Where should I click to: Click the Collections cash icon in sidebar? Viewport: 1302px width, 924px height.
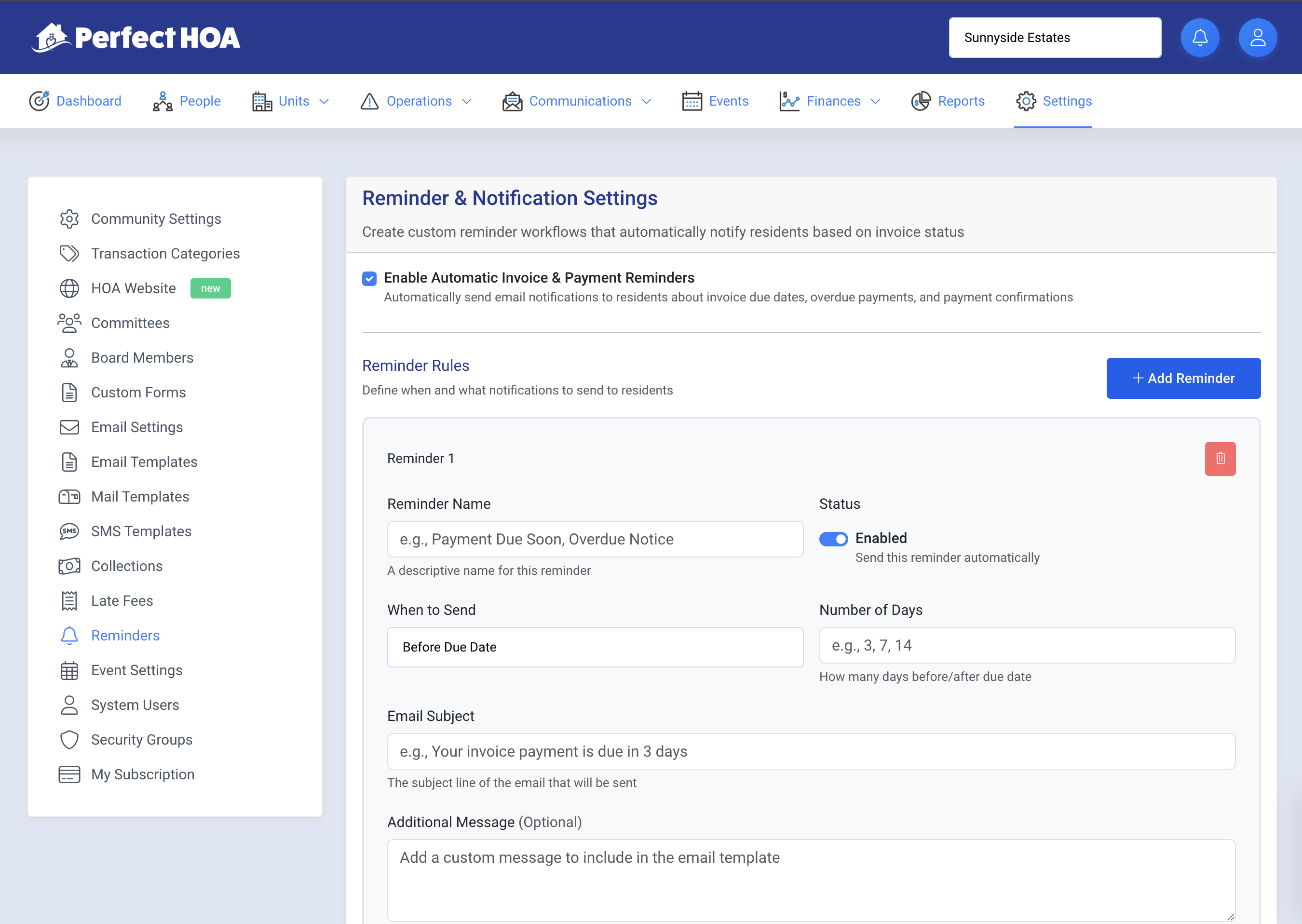(69, 566)
